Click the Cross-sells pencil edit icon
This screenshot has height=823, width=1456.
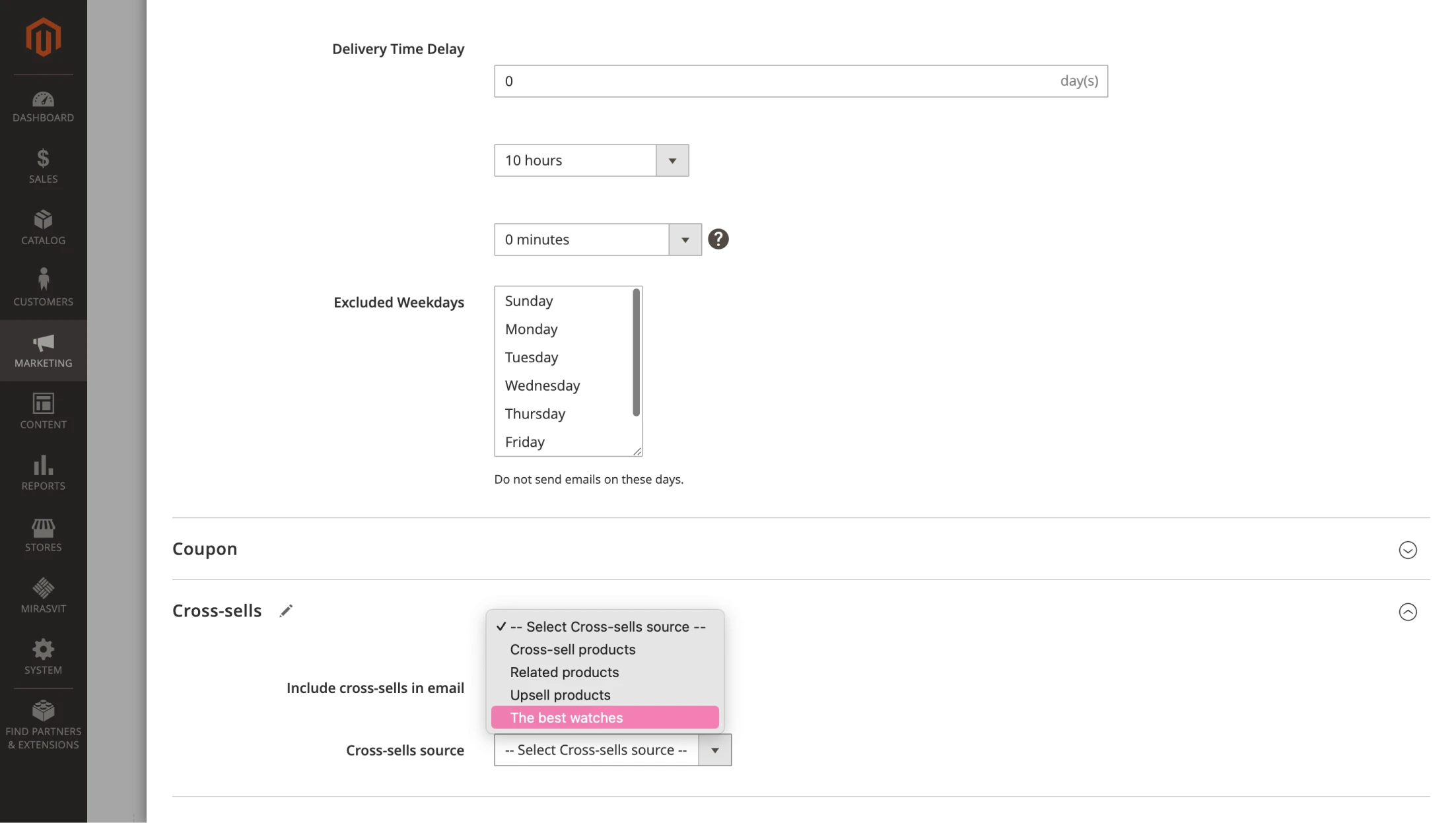click(286, 611)
